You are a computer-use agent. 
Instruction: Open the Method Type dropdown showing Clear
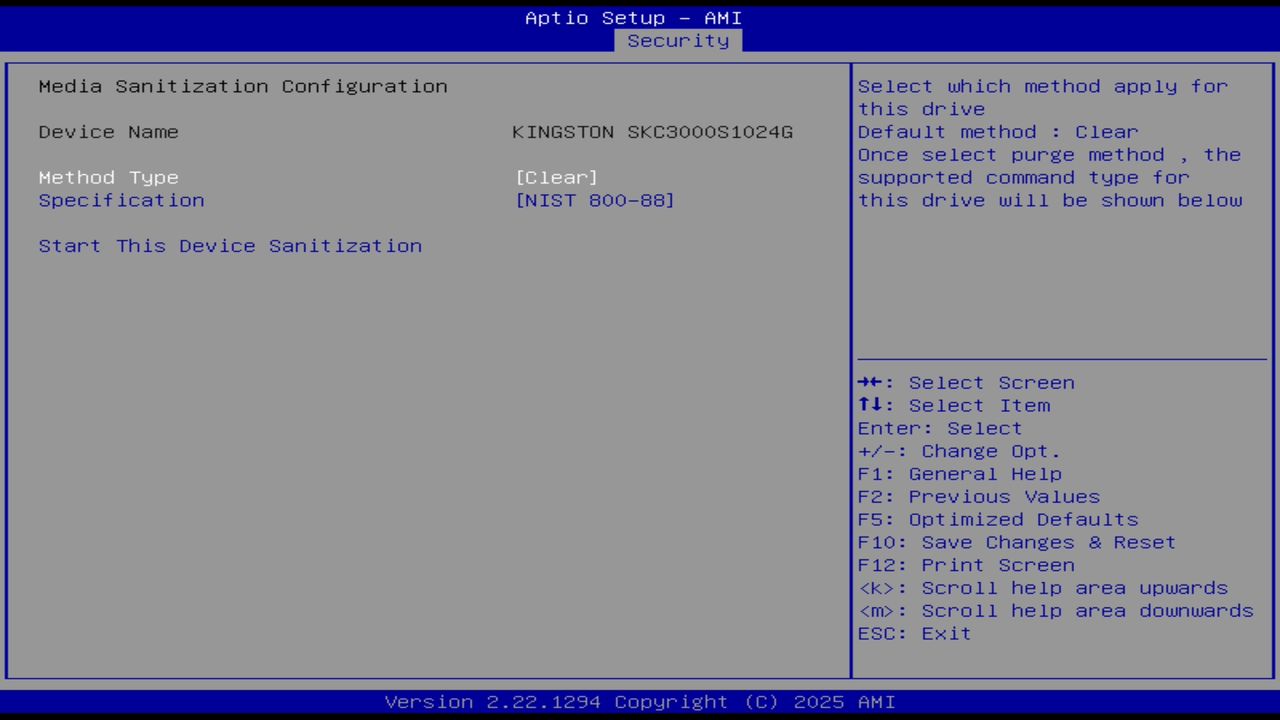[x=557, y=177]
